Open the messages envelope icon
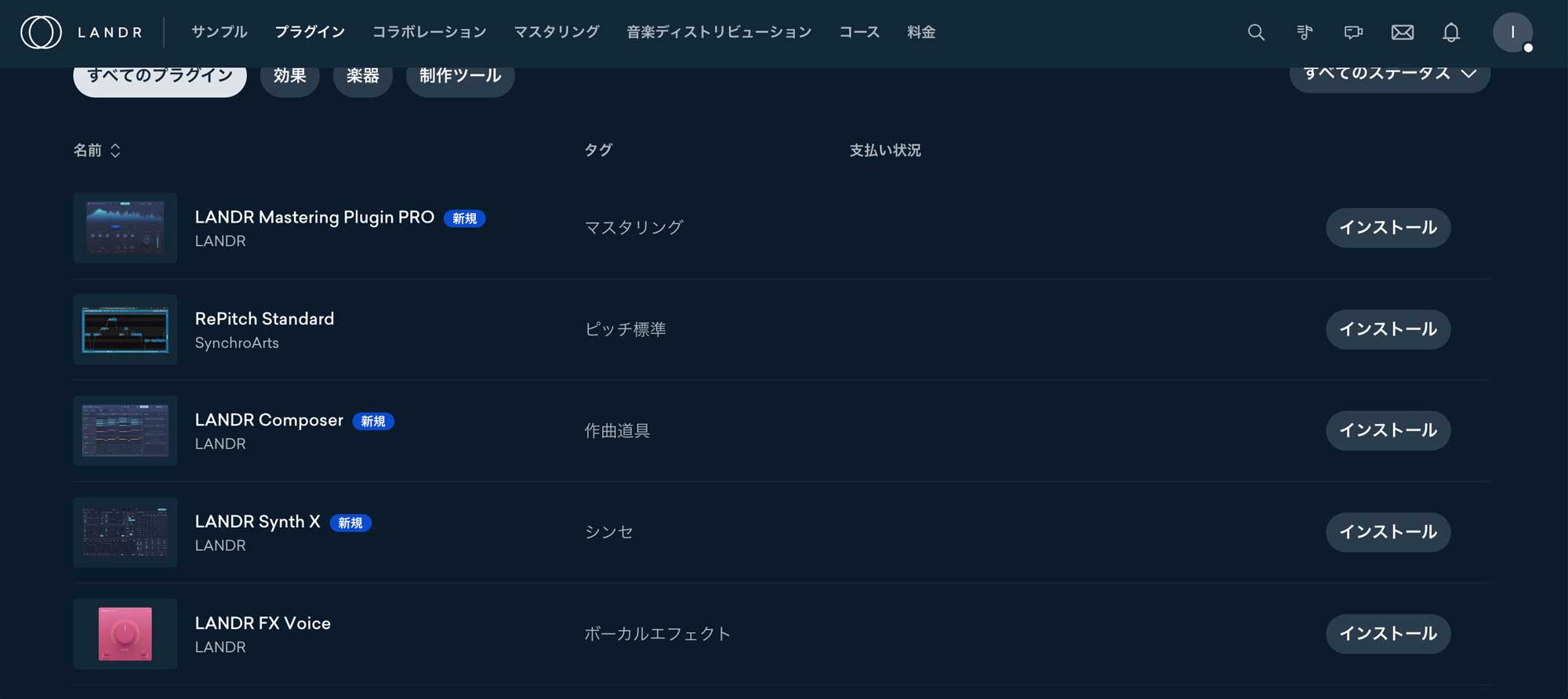1568x699 pixels. click(1403, 32)
